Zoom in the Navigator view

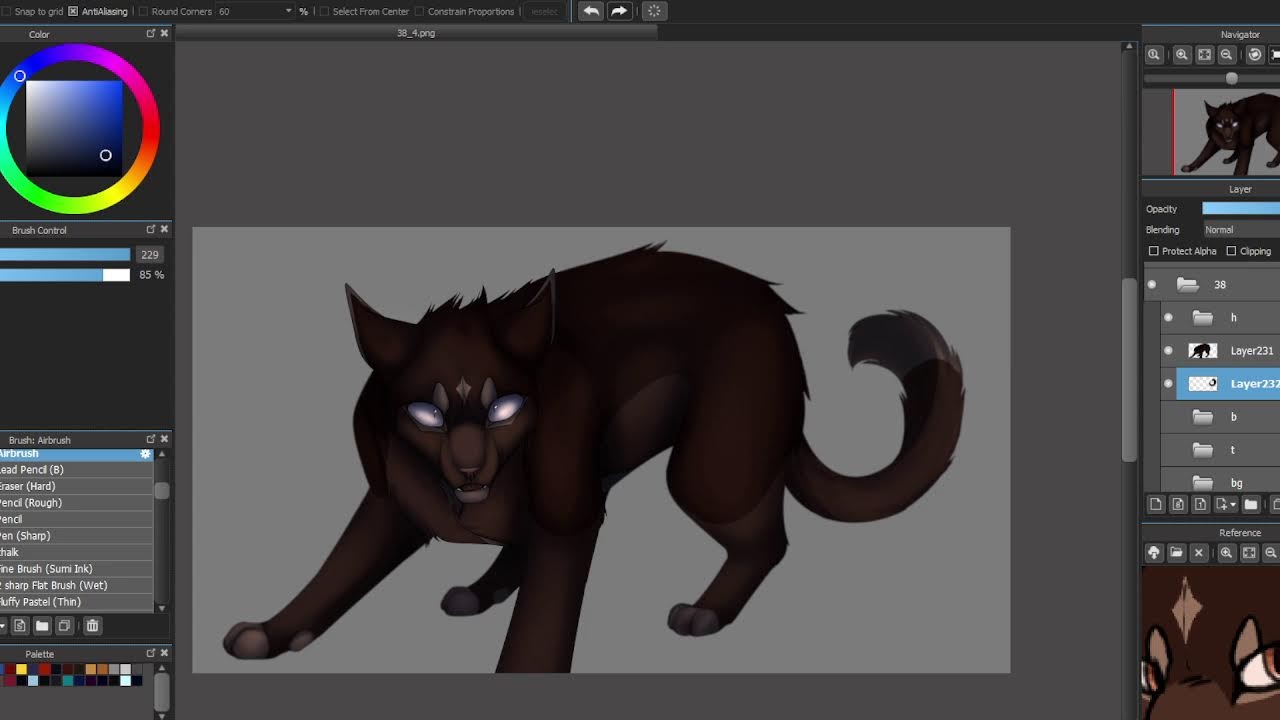click(1182, 55)
